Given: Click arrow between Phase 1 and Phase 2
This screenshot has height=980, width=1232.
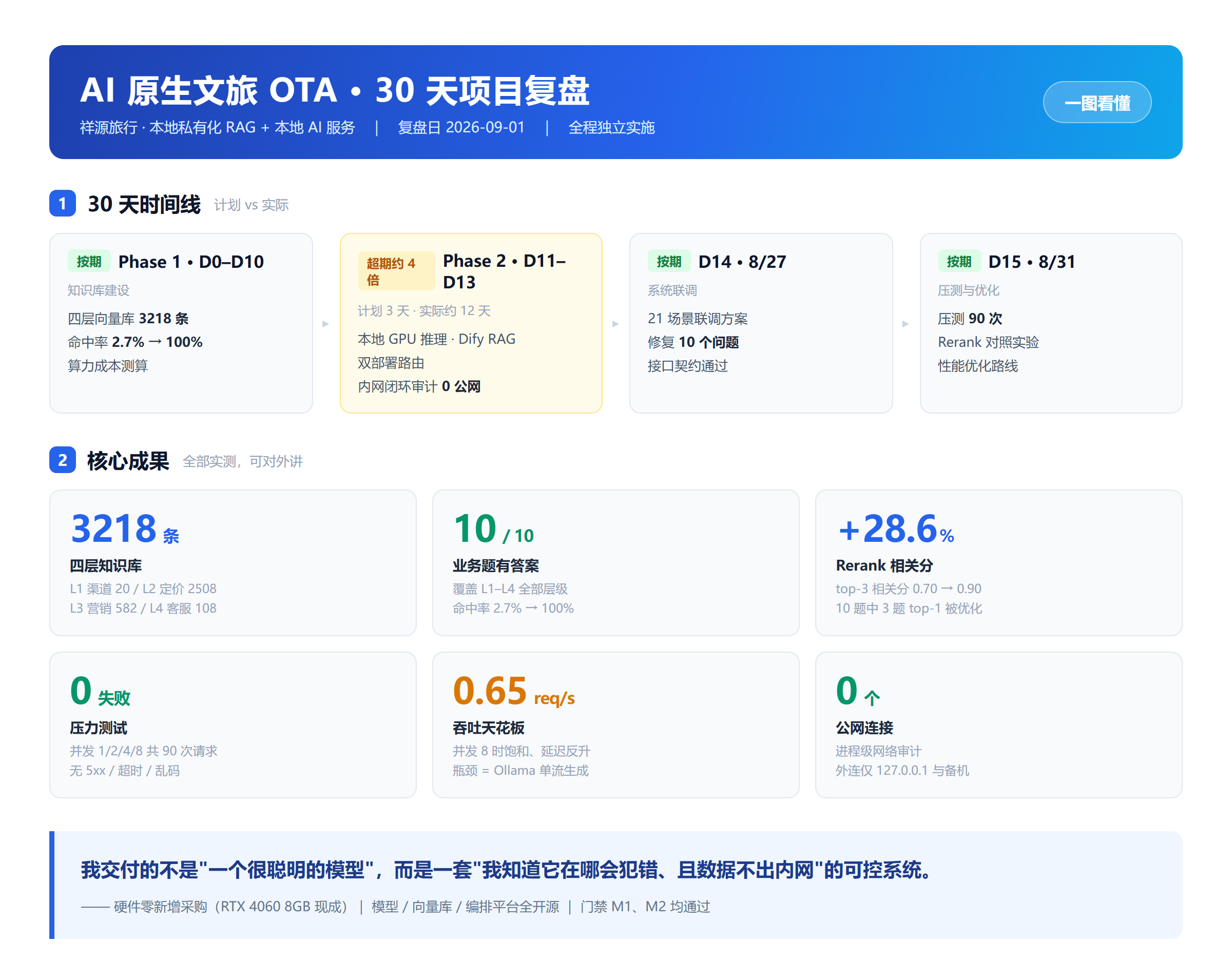Looking at the screenshot, I should click(326, 324).
